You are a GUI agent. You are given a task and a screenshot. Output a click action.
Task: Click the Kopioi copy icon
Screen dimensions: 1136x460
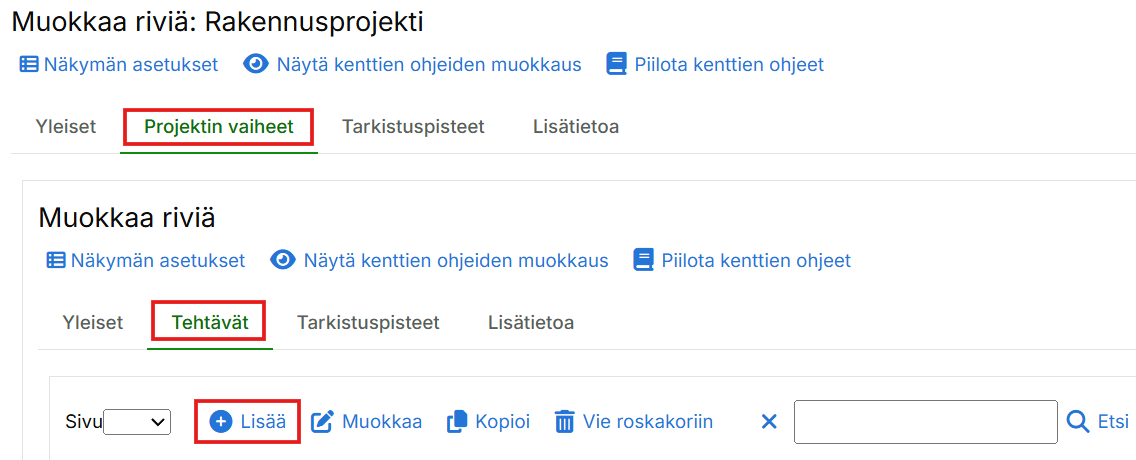pos(457,422)
